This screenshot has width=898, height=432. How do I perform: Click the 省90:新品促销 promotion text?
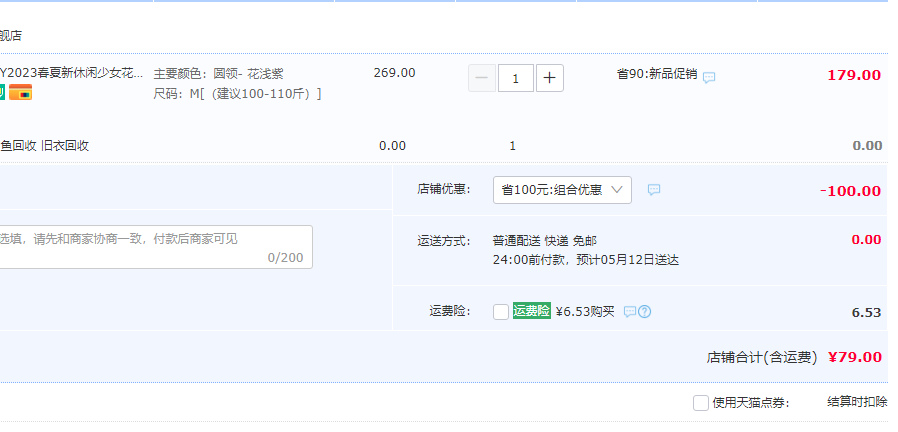(x=657, y=74)
